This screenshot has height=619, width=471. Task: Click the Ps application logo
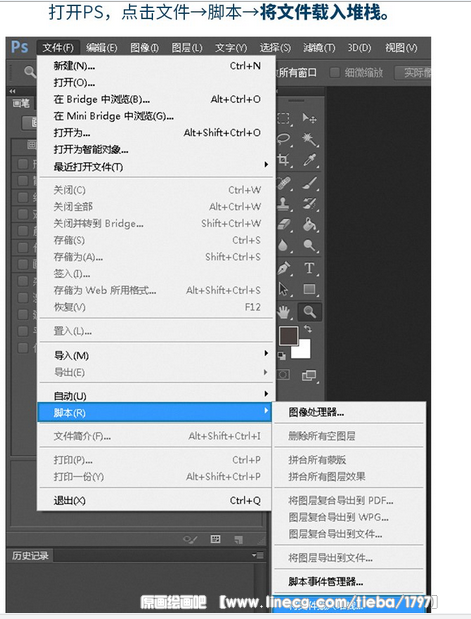(x=20, y=47)
